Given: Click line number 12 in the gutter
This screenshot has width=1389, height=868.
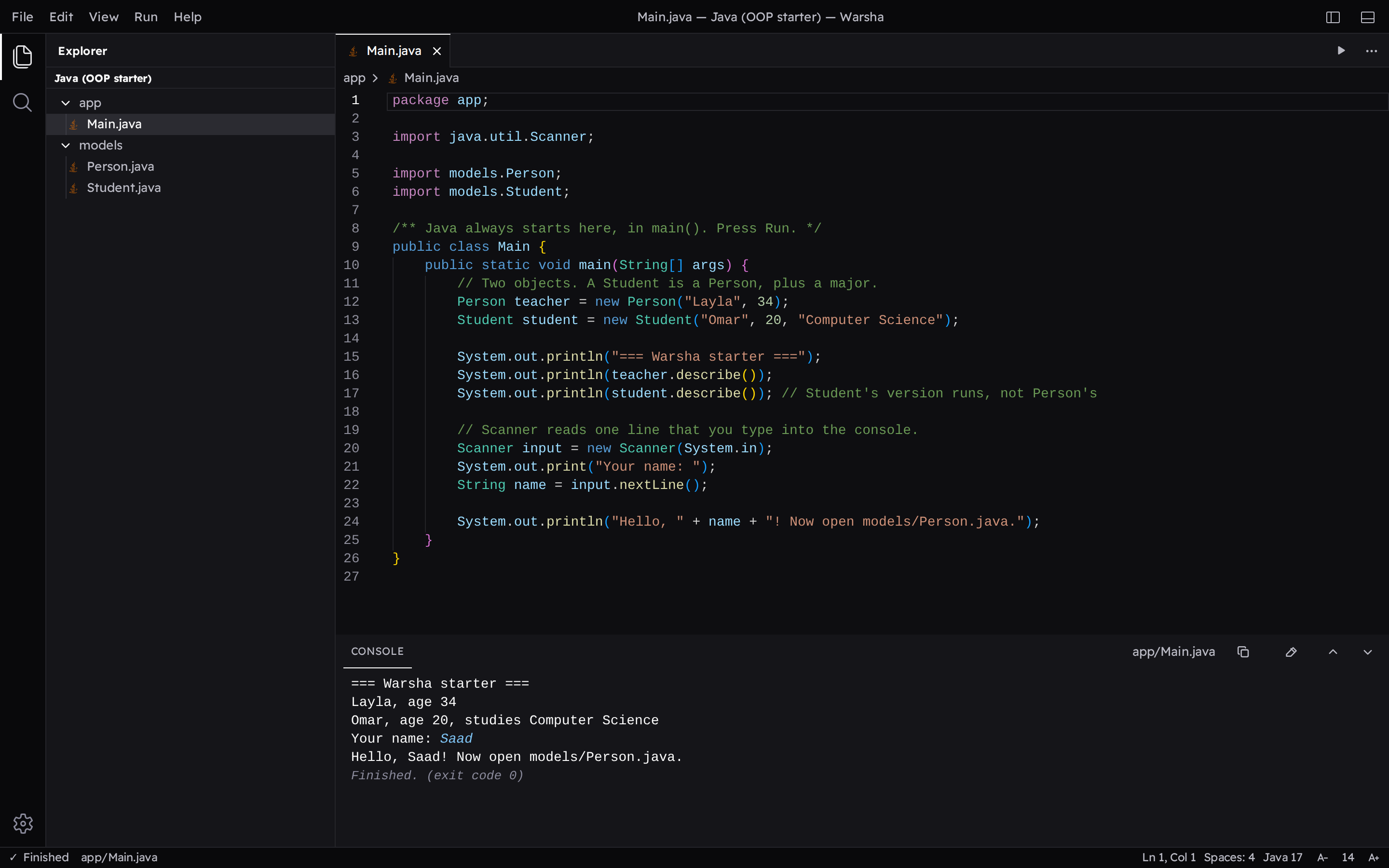Looking at the screenshot, I should 351,302.
